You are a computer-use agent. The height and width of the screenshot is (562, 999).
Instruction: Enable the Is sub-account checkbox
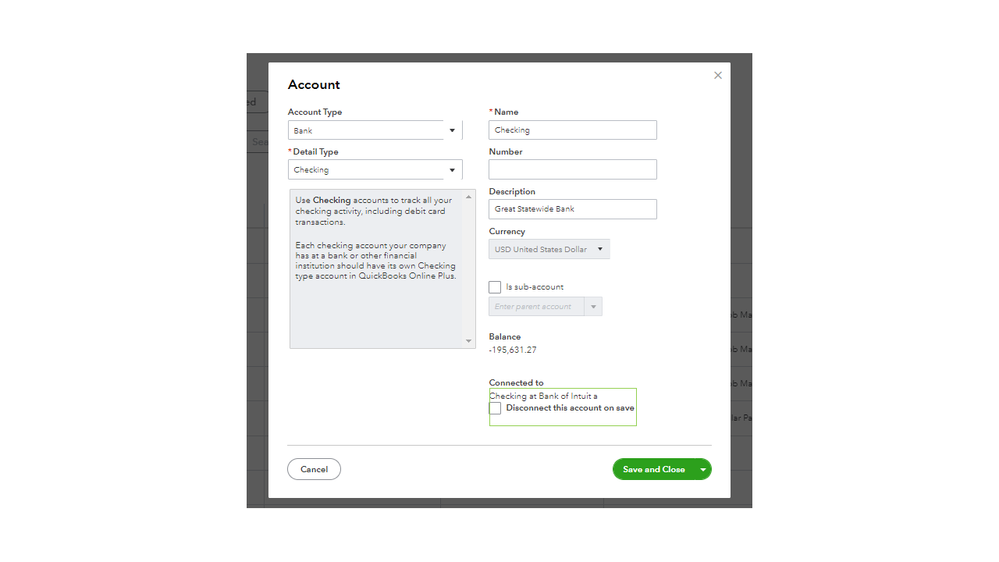pos(495,287)
